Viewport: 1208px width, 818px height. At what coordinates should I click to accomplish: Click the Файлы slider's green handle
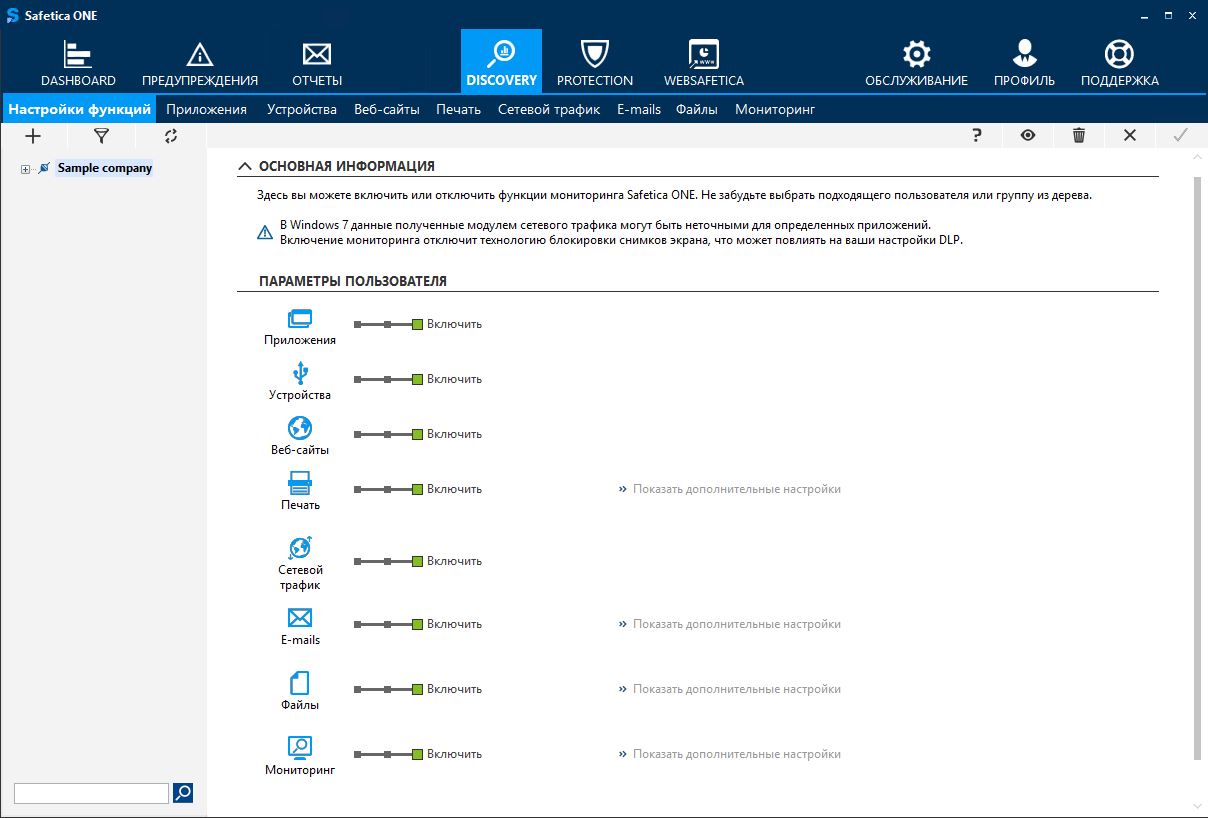pyautogui.click(x=418, y=689)
